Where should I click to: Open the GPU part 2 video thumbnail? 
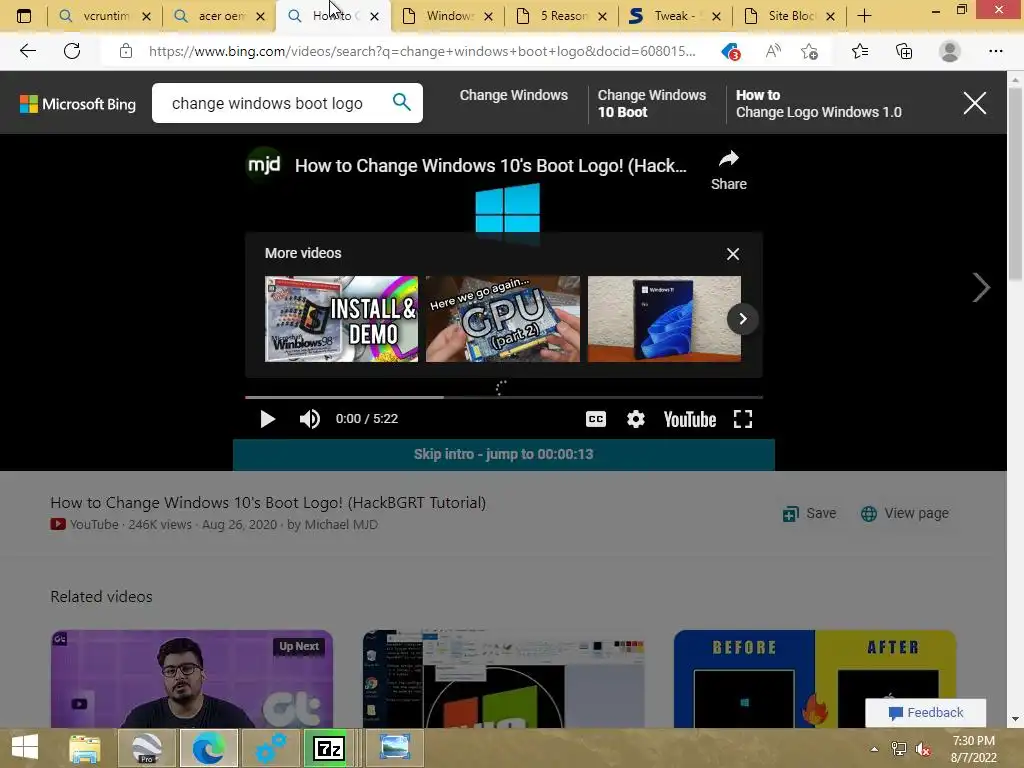[503, 319]
